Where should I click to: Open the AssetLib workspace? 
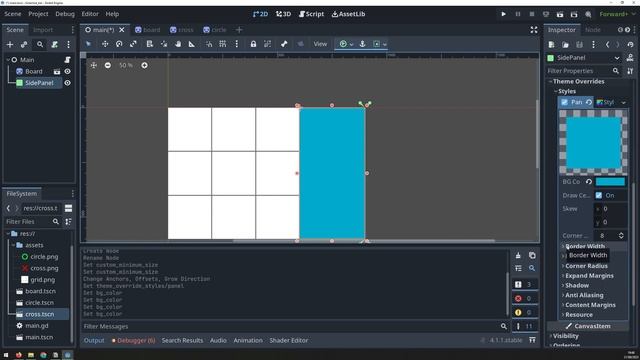(x=348, y=14)
